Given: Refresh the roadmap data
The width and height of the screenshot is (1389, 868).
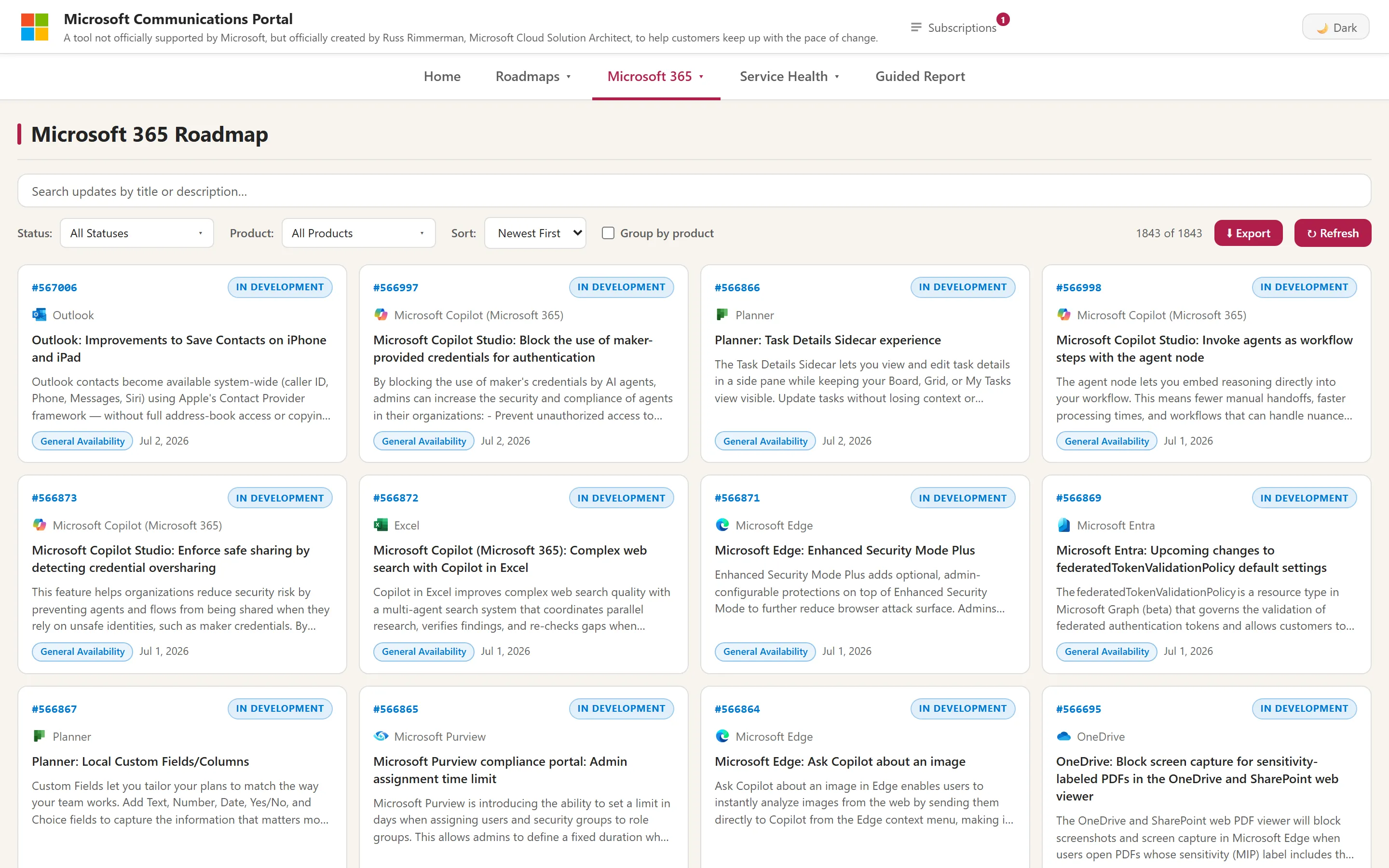Looking at the screenshot, I should coord(1332,233).
